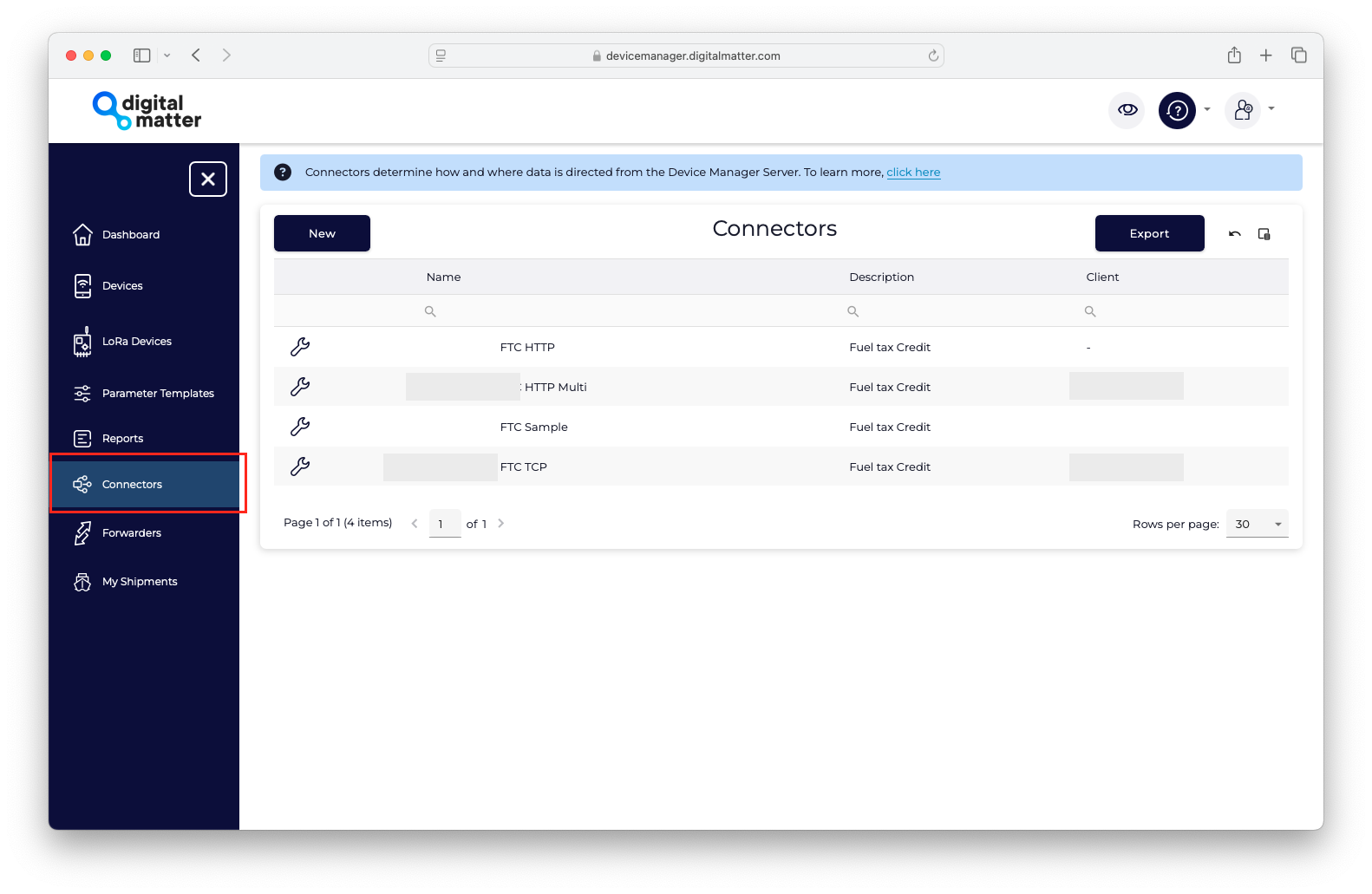
Task: Click the Reports document icon
Action: [x=82, y=439]
